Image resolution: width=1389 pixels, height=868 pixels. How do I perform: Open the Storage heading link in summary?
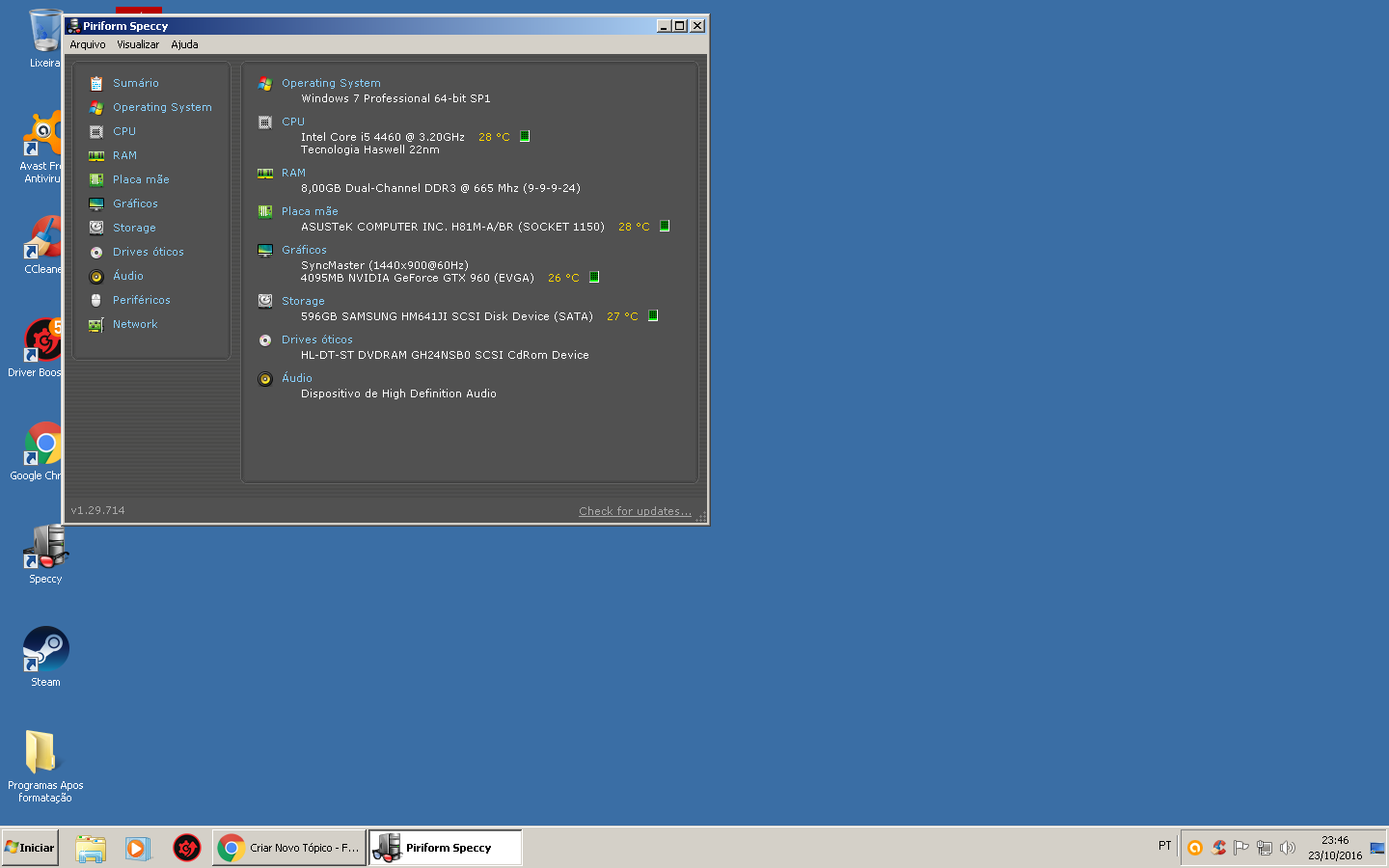[303, 301]
